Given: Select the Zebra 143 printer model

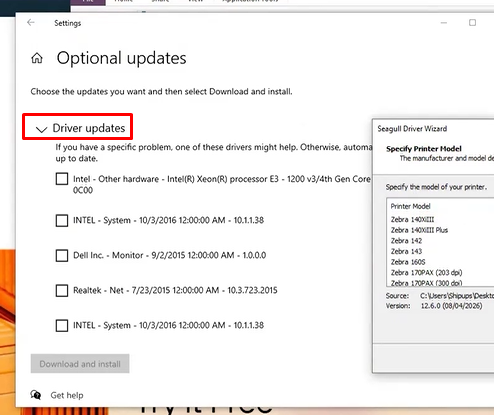Looking at the screenshot, I should click(x=406, y=251).
